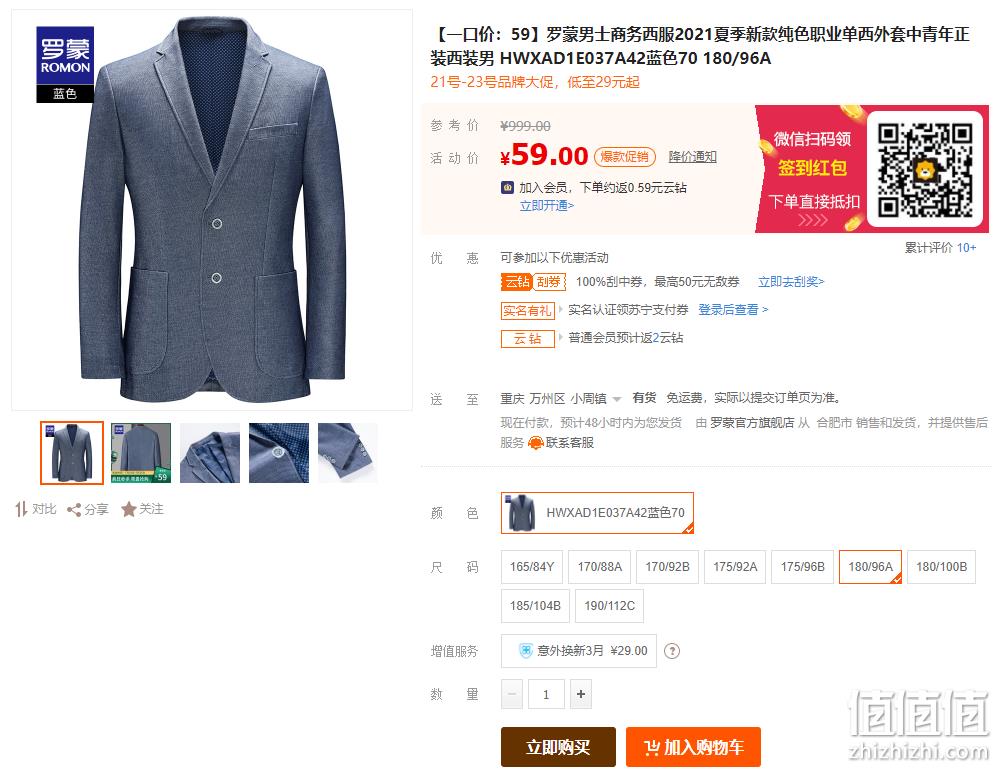This screenshot has height=769, width=998.
Task: Click the 立即去刮奖 link
Action: pyautogui.click(x=791, y=281)
